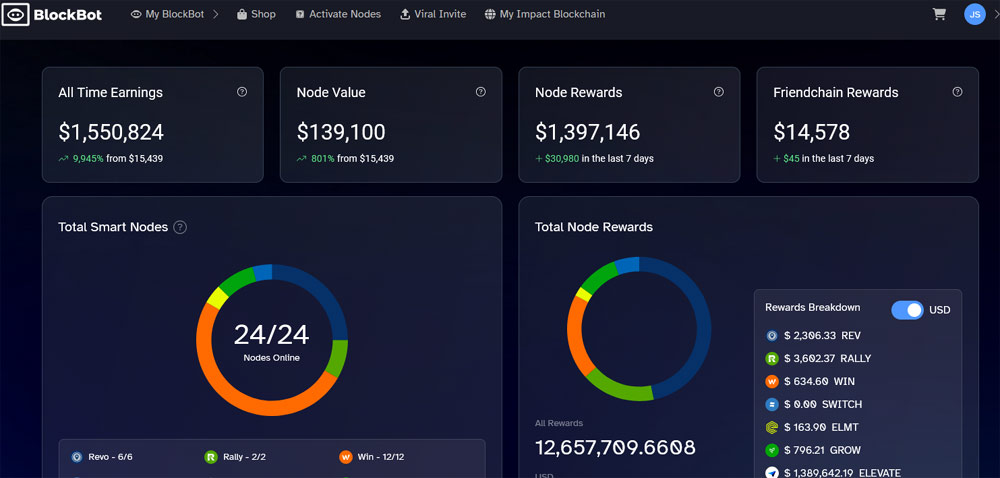The image size is (1000, 478).
Task: Click the Node Value amount $139,100
Action: click(x=341, y=132)
